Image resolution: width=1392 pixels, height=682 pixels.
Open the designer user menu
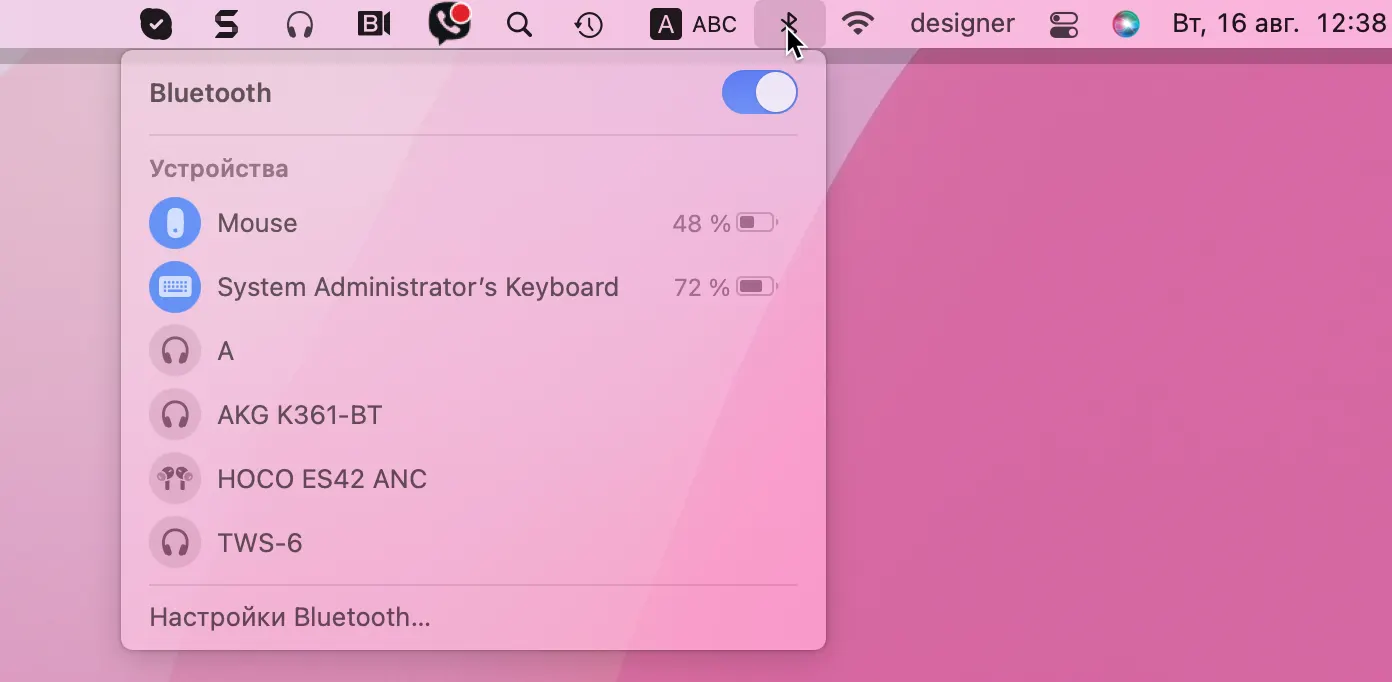[x=962, y=24]
